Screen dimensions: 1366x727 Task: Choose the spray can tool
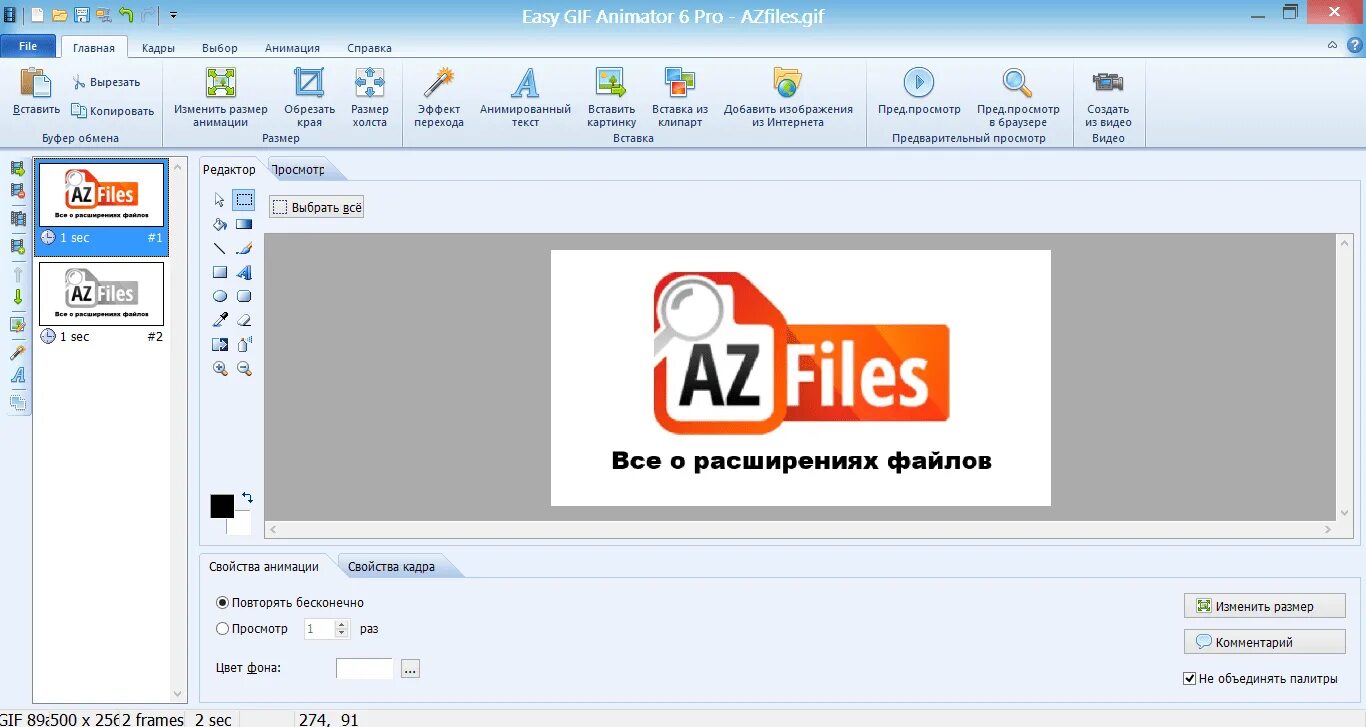pyautogui.click(x=244, y=344)
